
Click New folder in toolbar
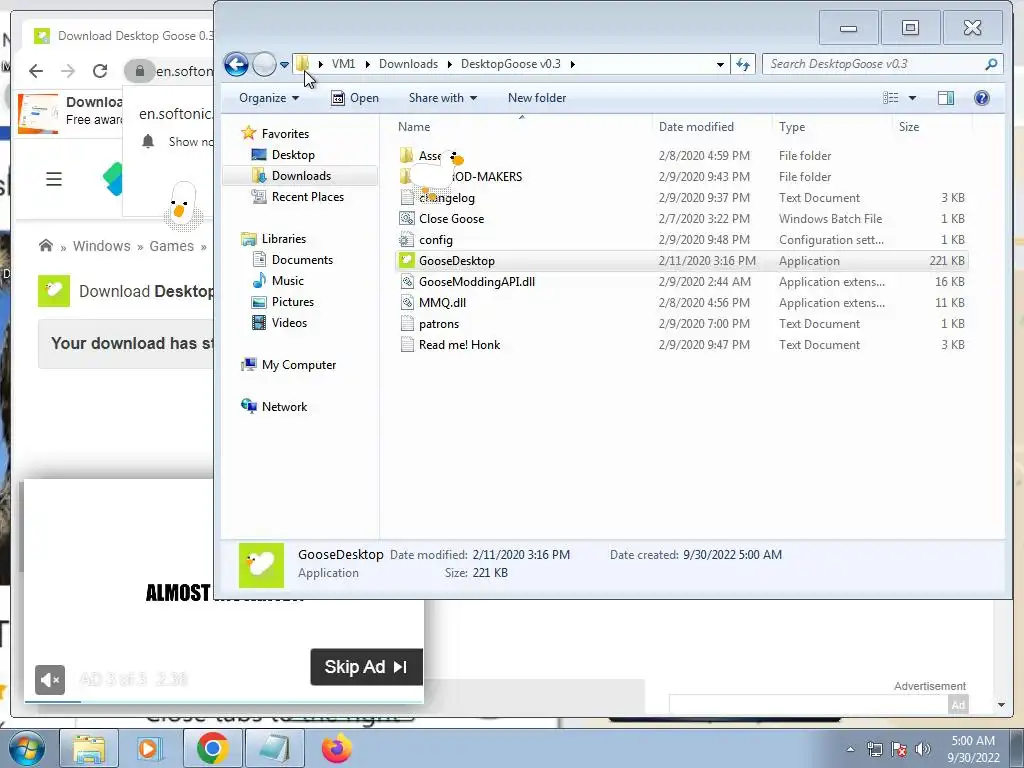pos(537,98)
